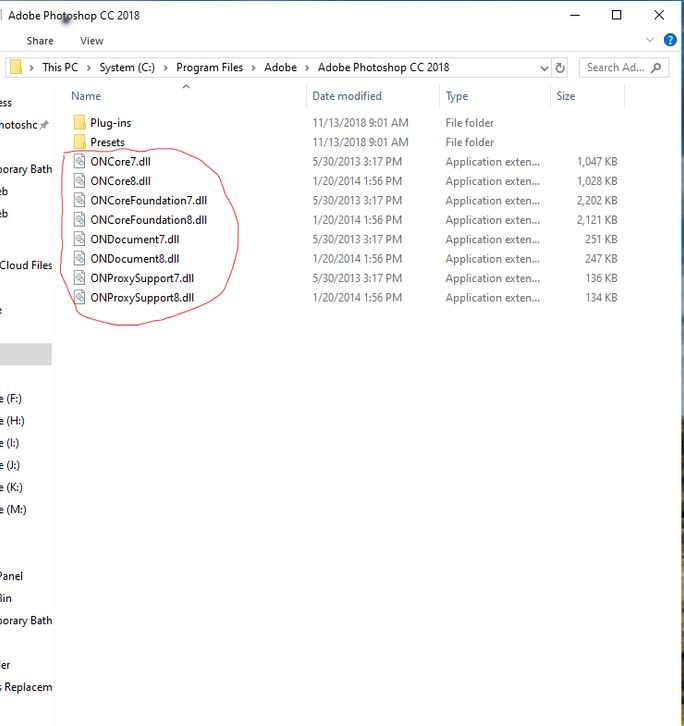Screen dimensions: 684x726
Task: Expand the chevron after This PC
Action: pos(88,68)
